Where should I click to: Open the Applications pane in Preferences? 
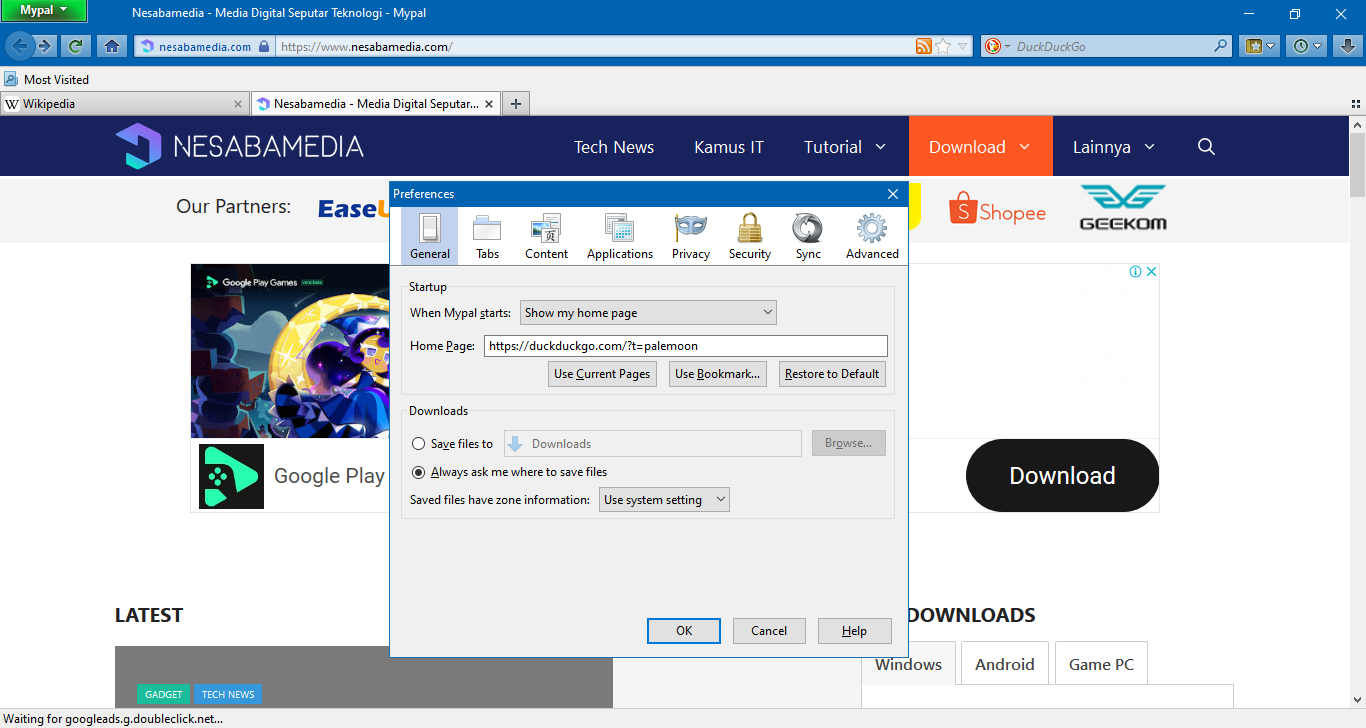620,235
